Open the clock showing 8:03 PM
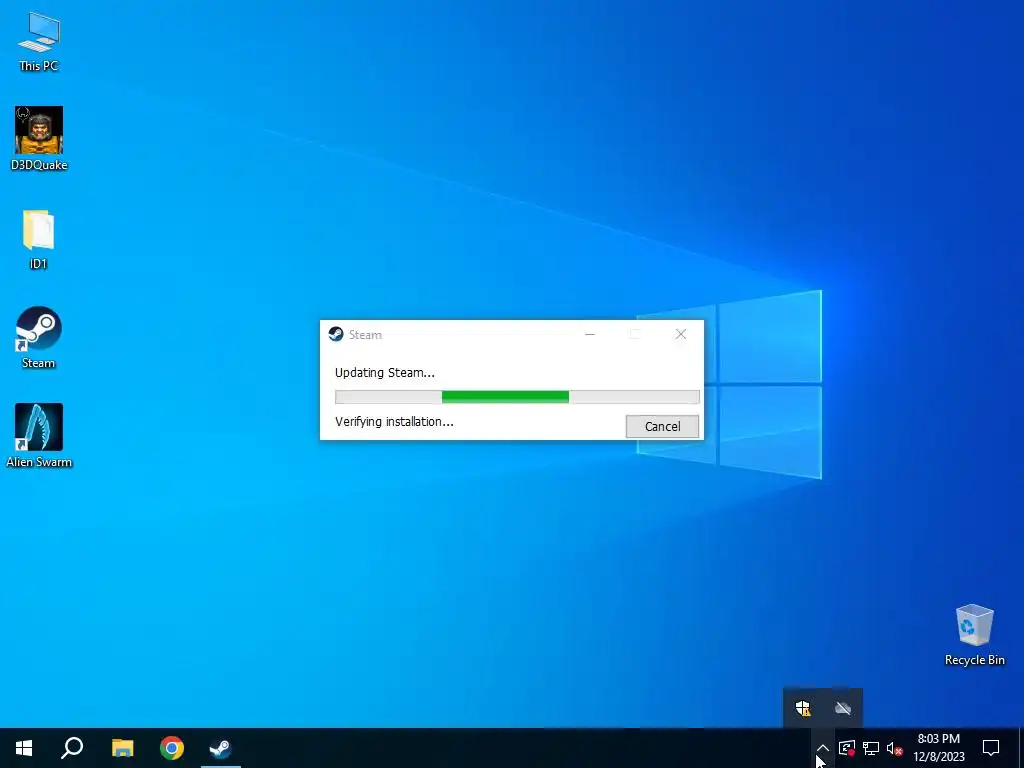1024x768 pixels. [x=938, y=748]
